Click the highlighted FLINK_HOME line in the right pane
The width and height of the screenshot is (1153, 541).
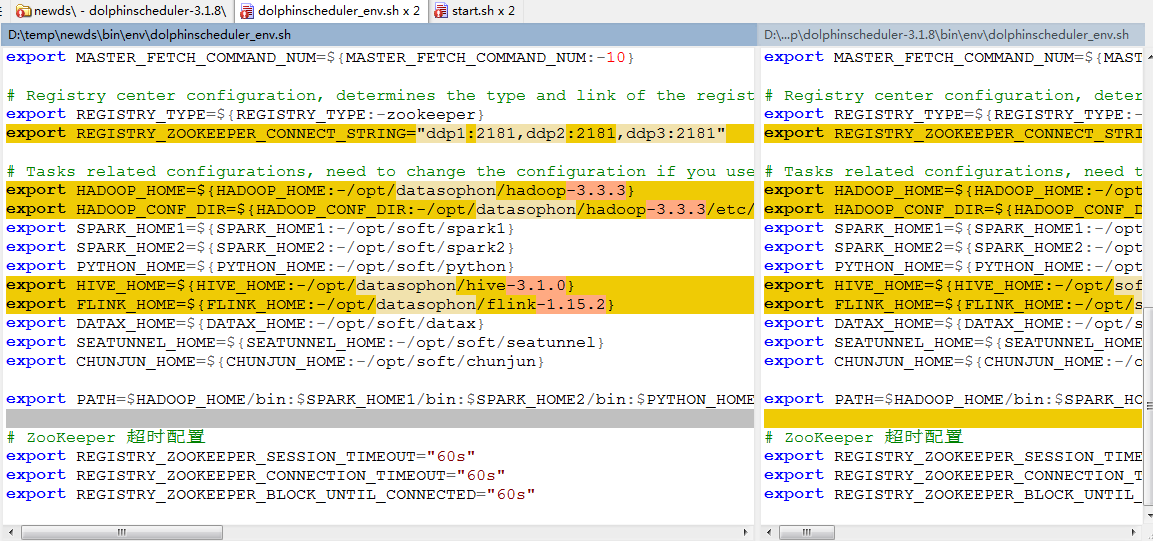[x=955, y=304]
